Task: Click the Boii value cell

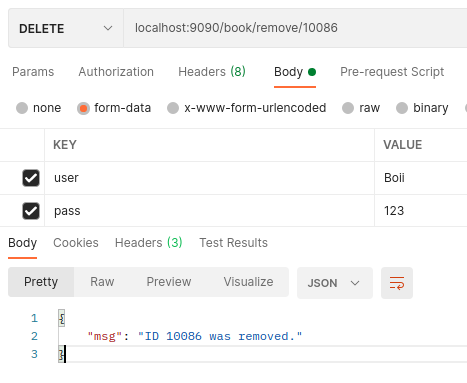Action: click(421, 178)
